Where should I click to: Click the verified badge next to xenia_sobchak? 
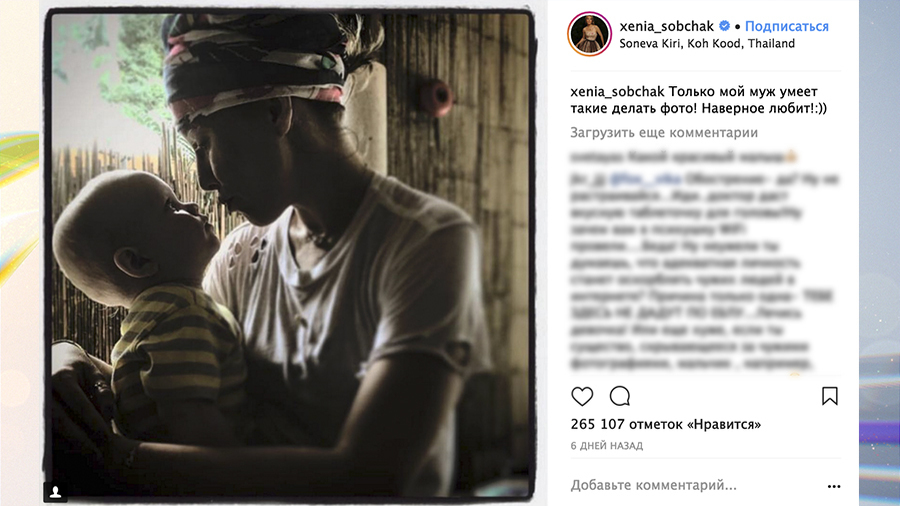(724, 26)
